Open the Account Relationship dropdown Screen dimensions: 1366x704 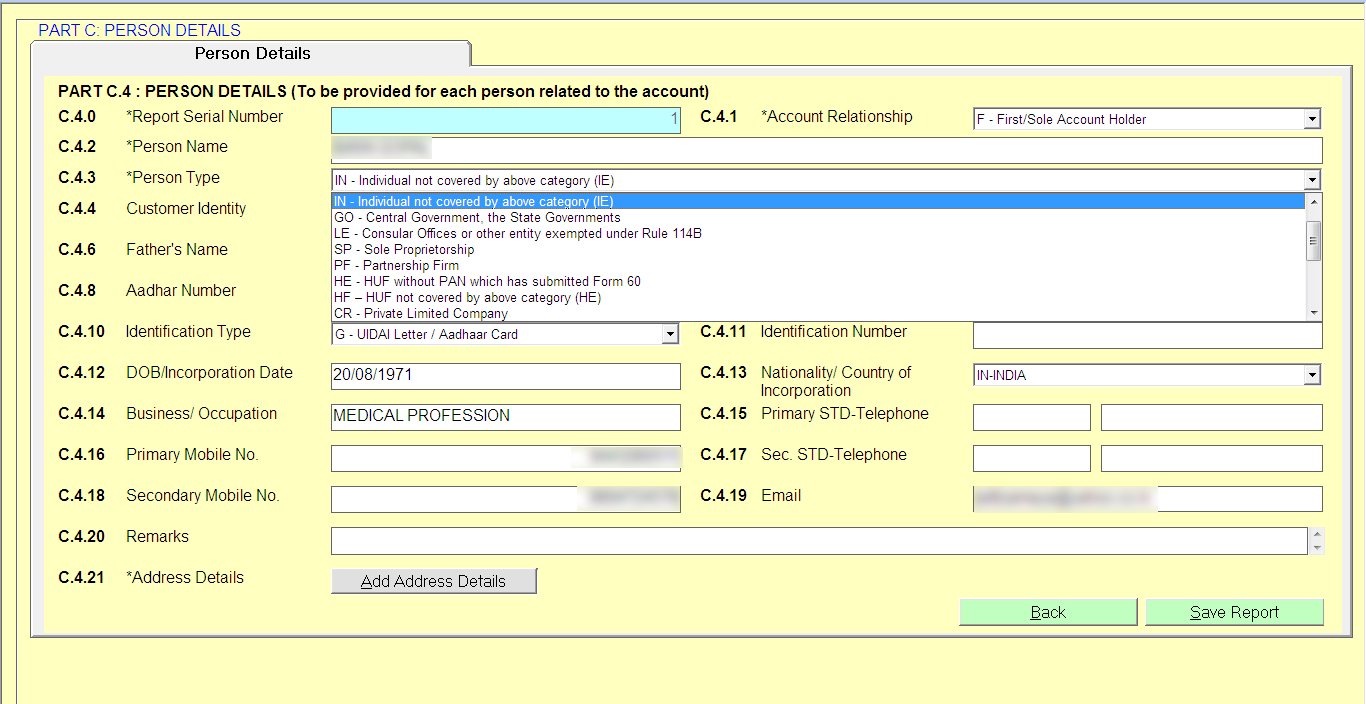tap(1311, 120)
